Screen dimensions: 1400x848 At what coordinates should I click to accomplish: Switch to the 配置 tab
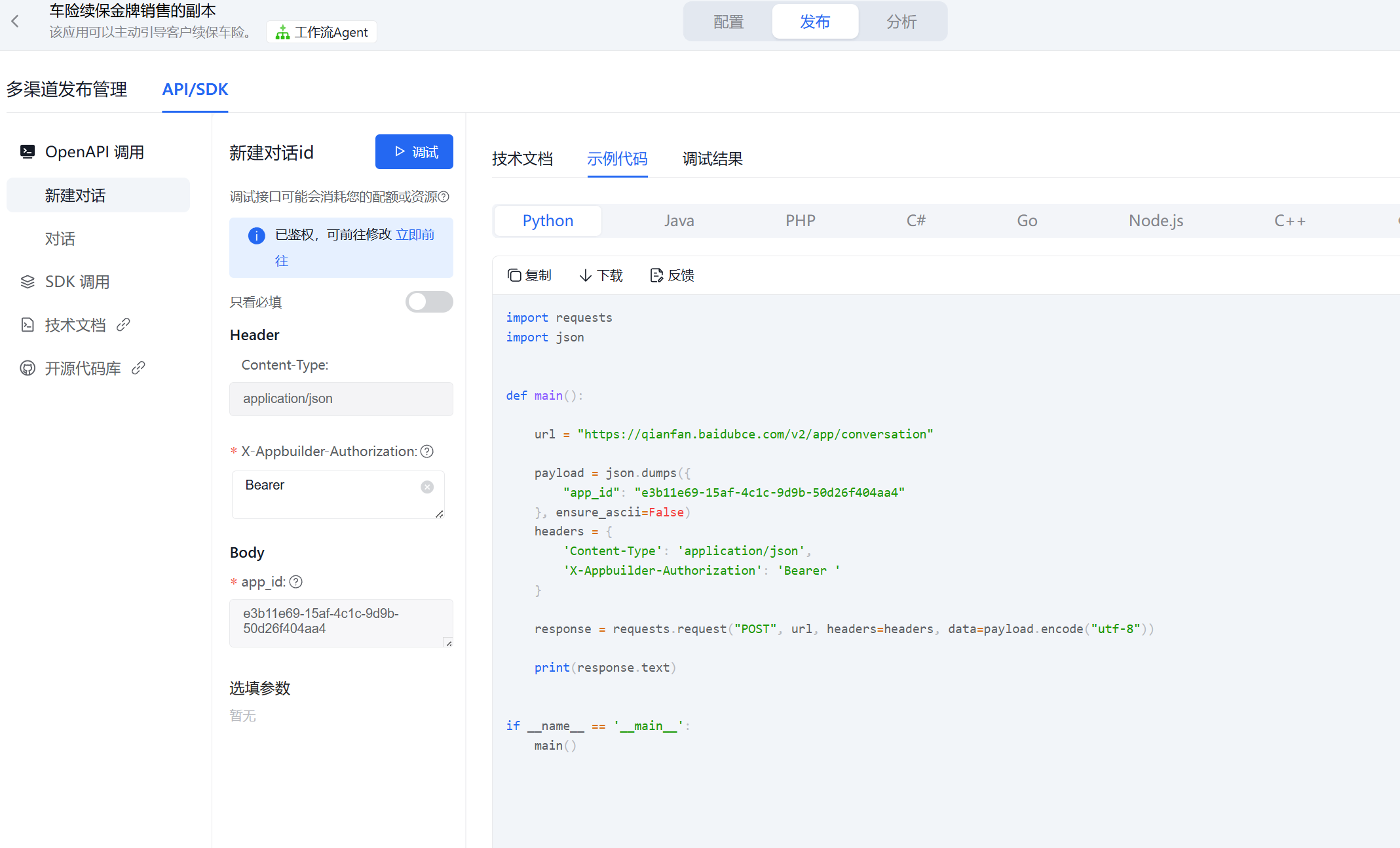pos(728,22)
